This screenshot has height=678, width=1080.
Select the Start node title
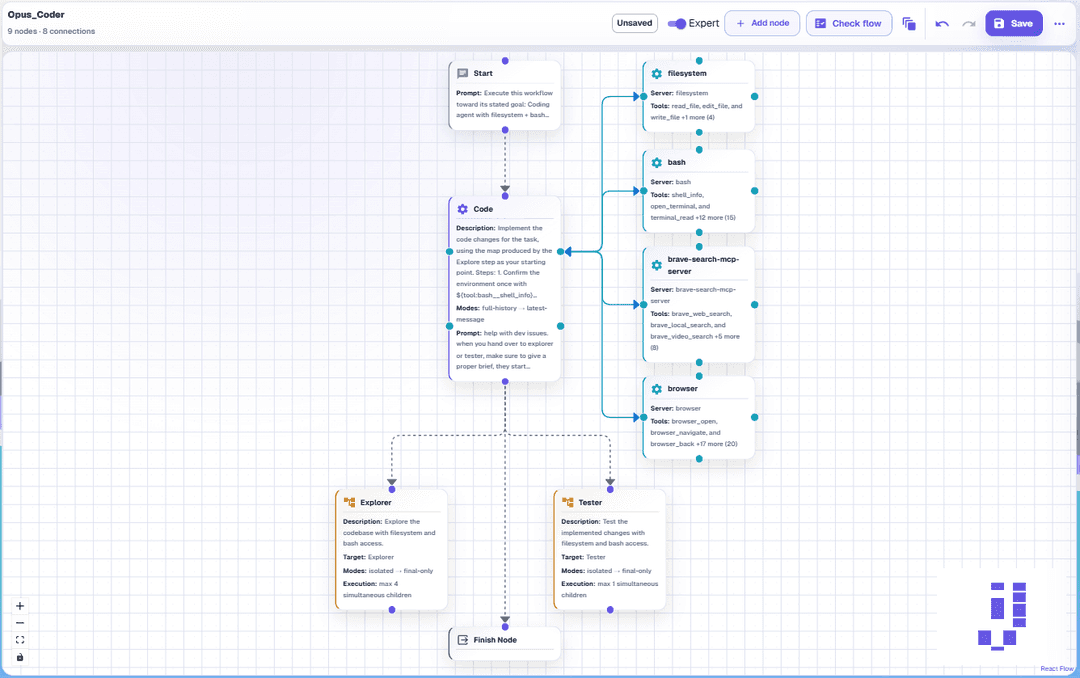click(x=483, y=74)
